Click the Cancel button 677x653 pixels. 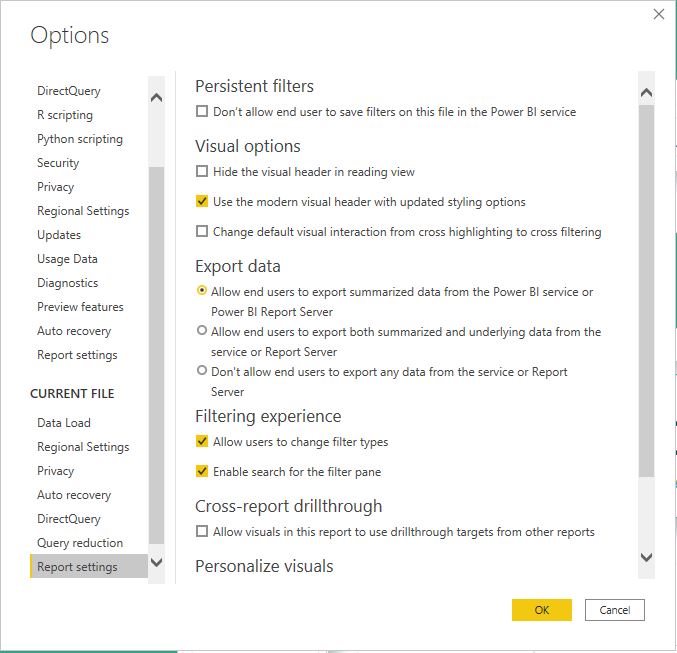pos(615,610)
